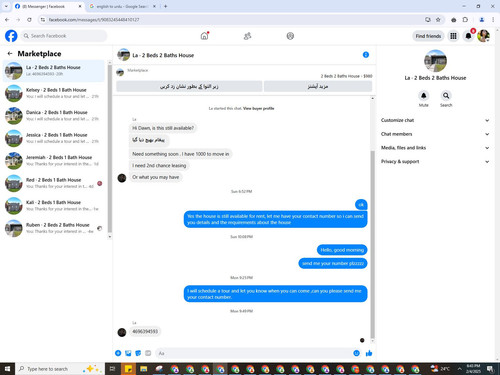
Task: Focus the browser address bar URL
Action: (94, 20)
